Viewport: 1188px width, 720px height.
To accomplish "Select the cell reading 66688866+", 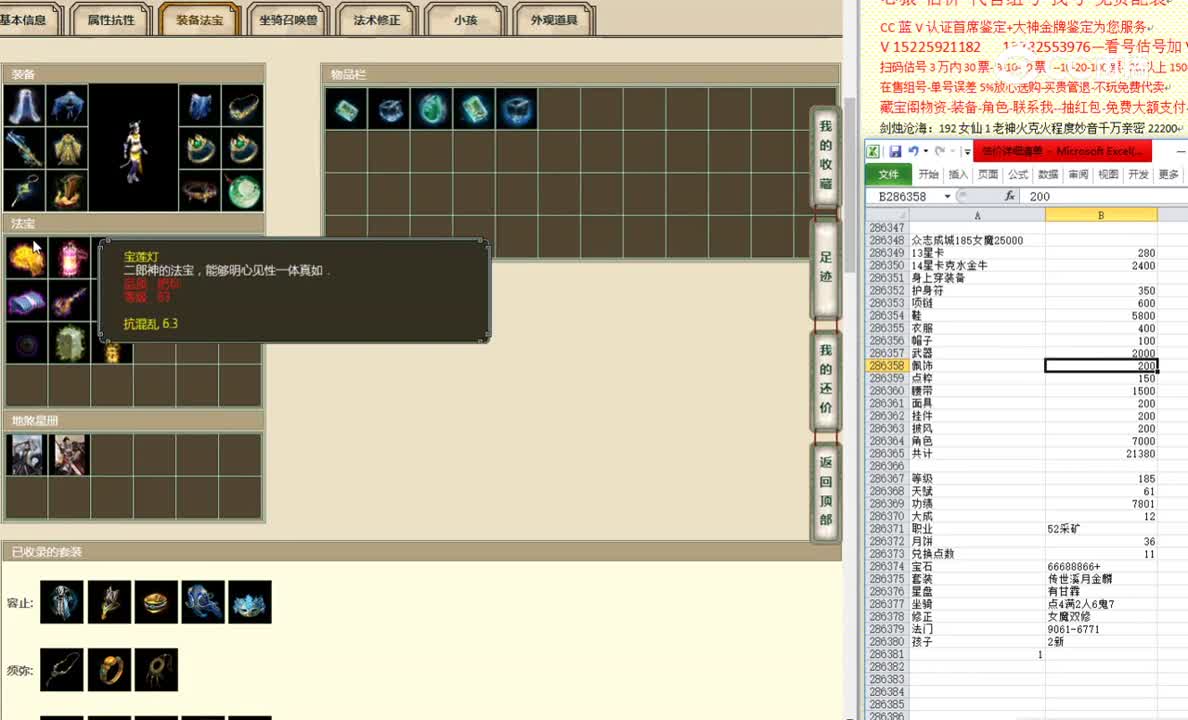I will 1101,567.
